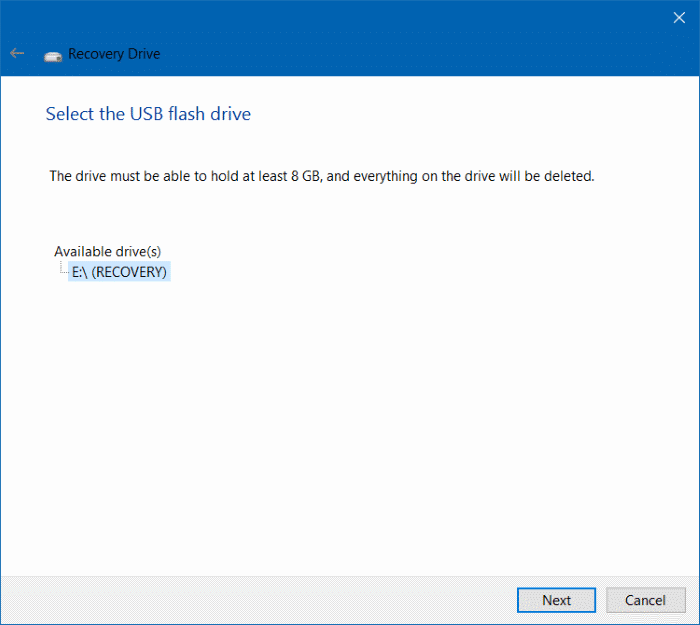Click the 'Recovery Drive' title text

[114, 54]
